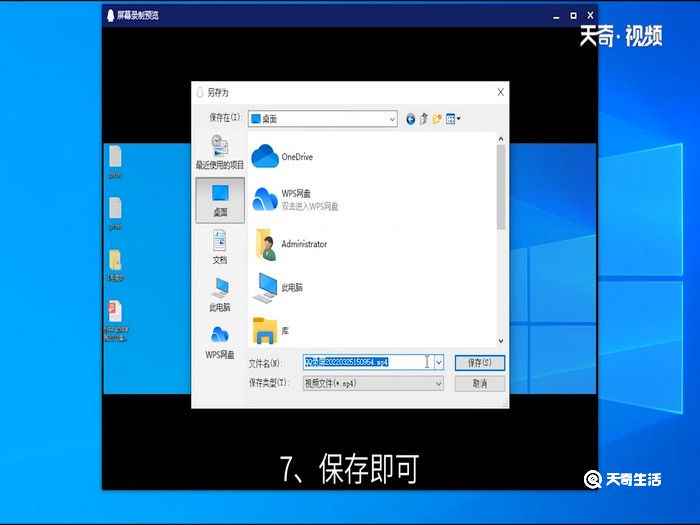700x525 pixels.
Task: Select Documents in the places bar
Action: (x=220, y=247)
